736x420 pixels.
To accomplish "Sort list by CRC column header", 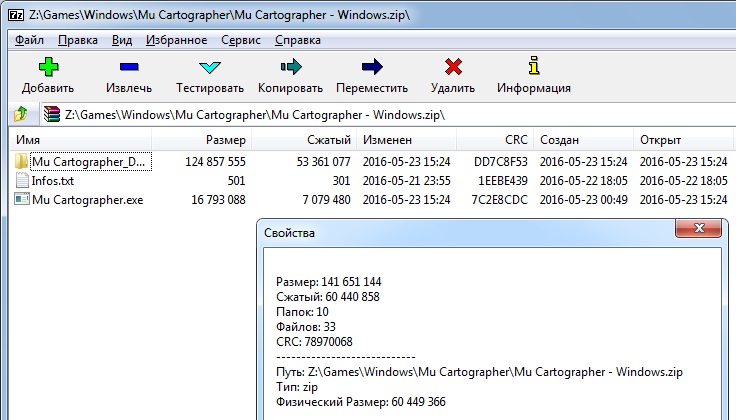I will (x=495, y=140).
